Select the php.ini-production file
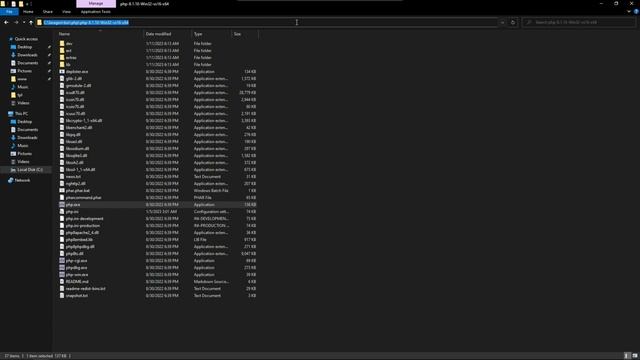Viewport: 640px width, 360px height. [83, 226]
